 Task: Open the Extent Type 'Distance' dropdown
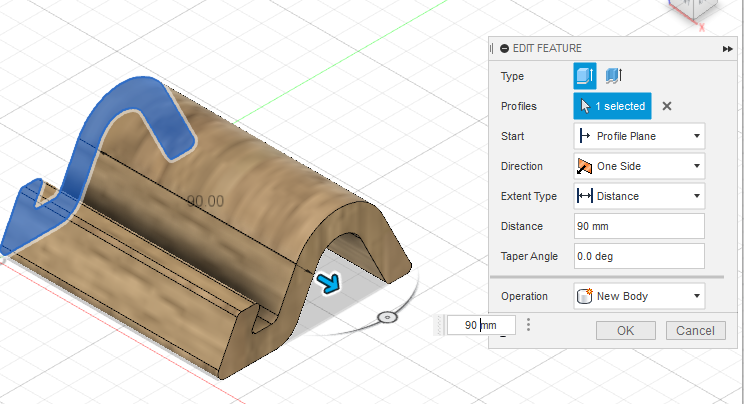639,196
